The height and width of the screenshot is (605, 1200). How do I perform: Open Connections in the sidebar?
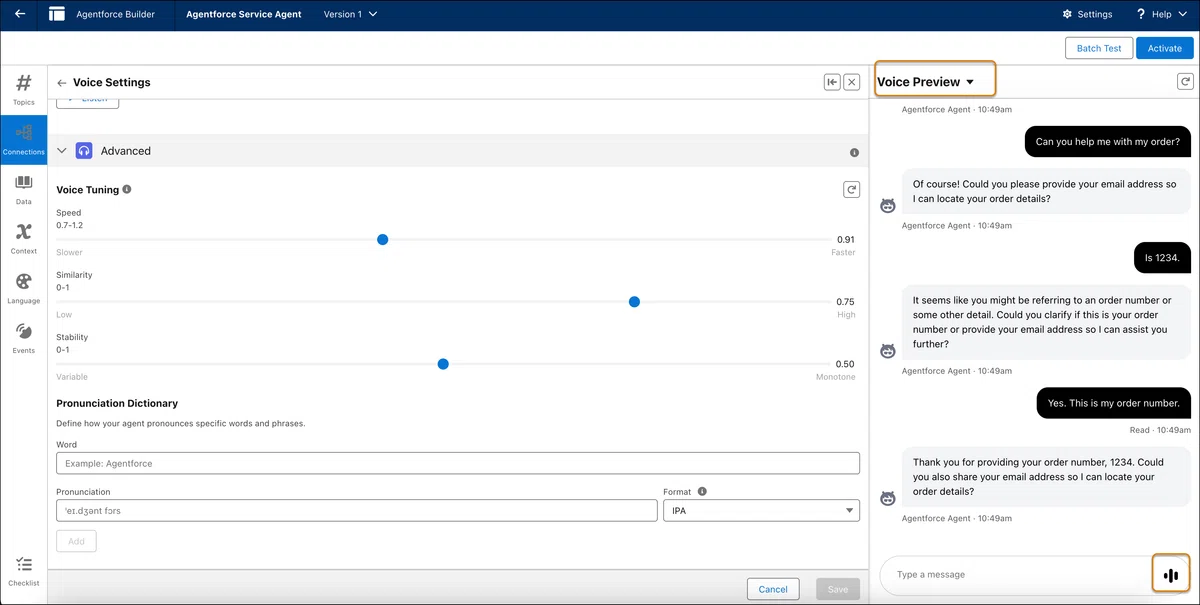point(23,139)
